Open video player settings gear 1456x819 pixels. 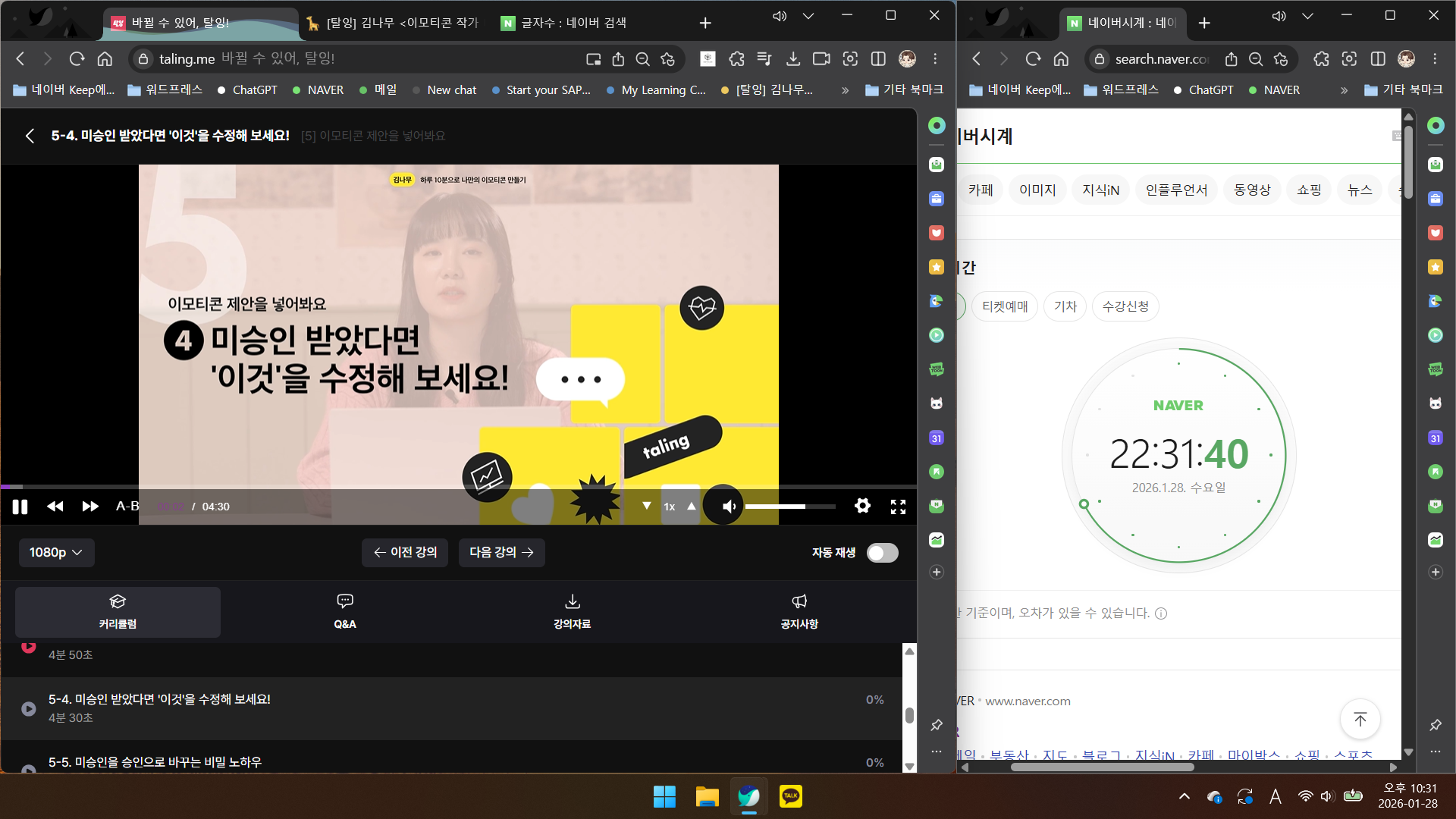pyautogui.click(x=862, y=506)
